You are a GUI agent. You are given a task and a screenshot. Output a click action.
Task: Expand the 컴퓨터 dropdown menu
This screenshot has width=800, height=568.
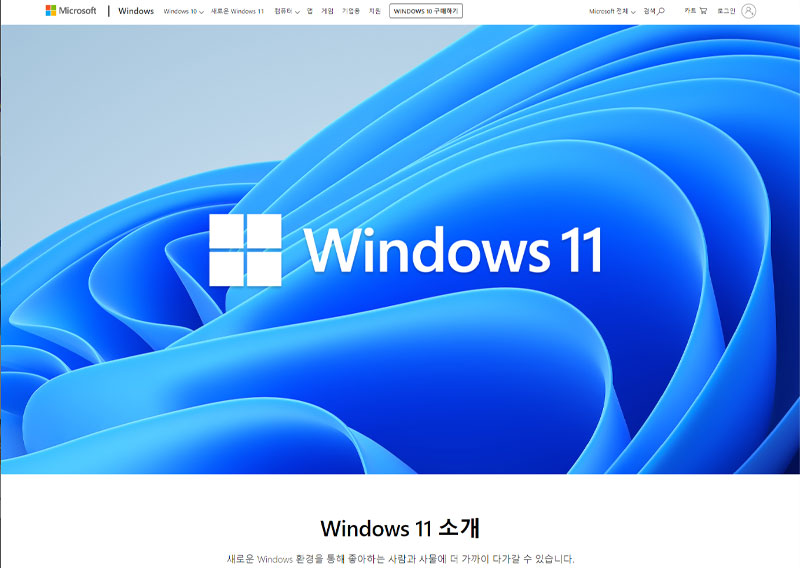point(287,11)
